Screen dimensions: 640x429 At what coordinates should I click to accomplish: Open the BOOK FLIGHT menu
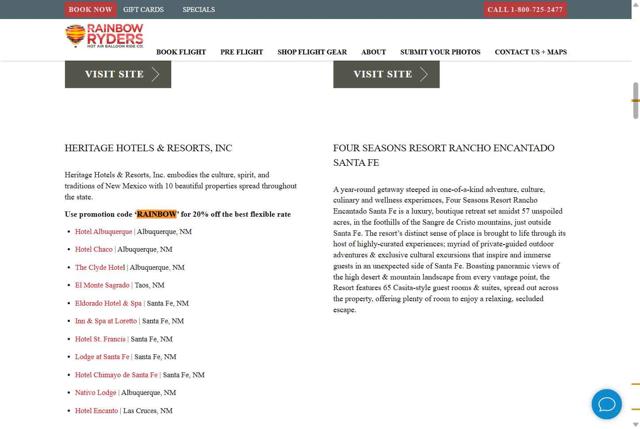[x=181, y=52]
